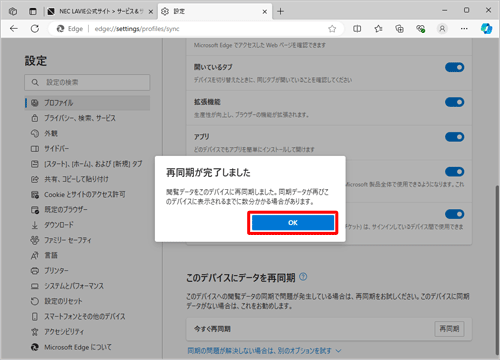500x360 pixels.
Task: Open the Copilot icon
Action: [x=486, y=29]
